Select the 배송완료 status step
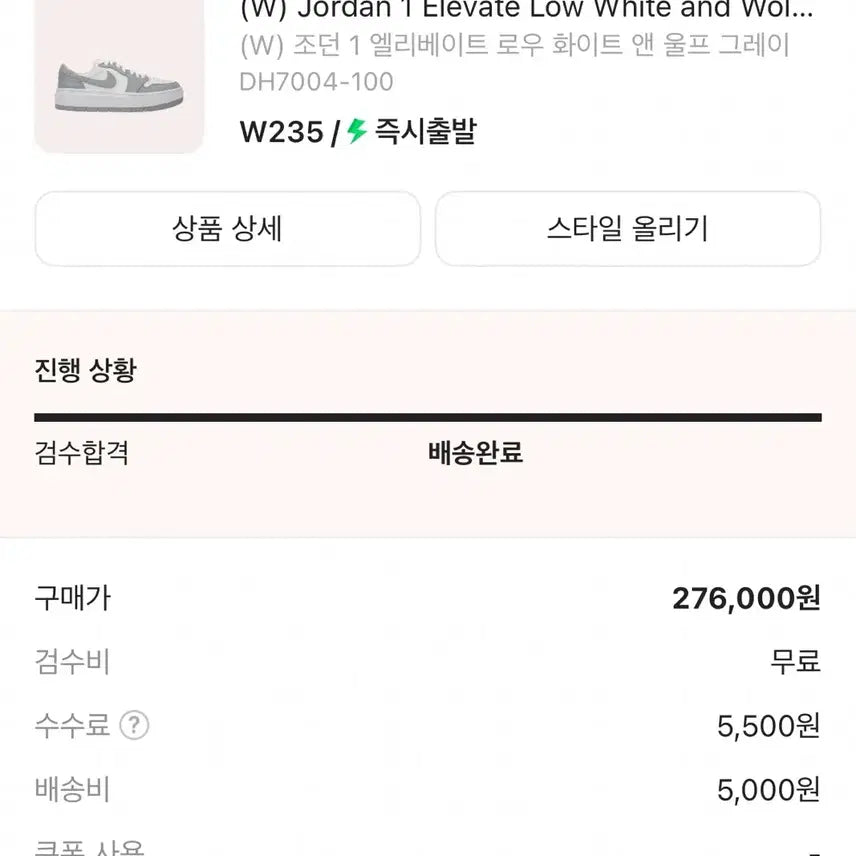Image resolution: width=856 pixels, height=856 pixels. (475, 453)
